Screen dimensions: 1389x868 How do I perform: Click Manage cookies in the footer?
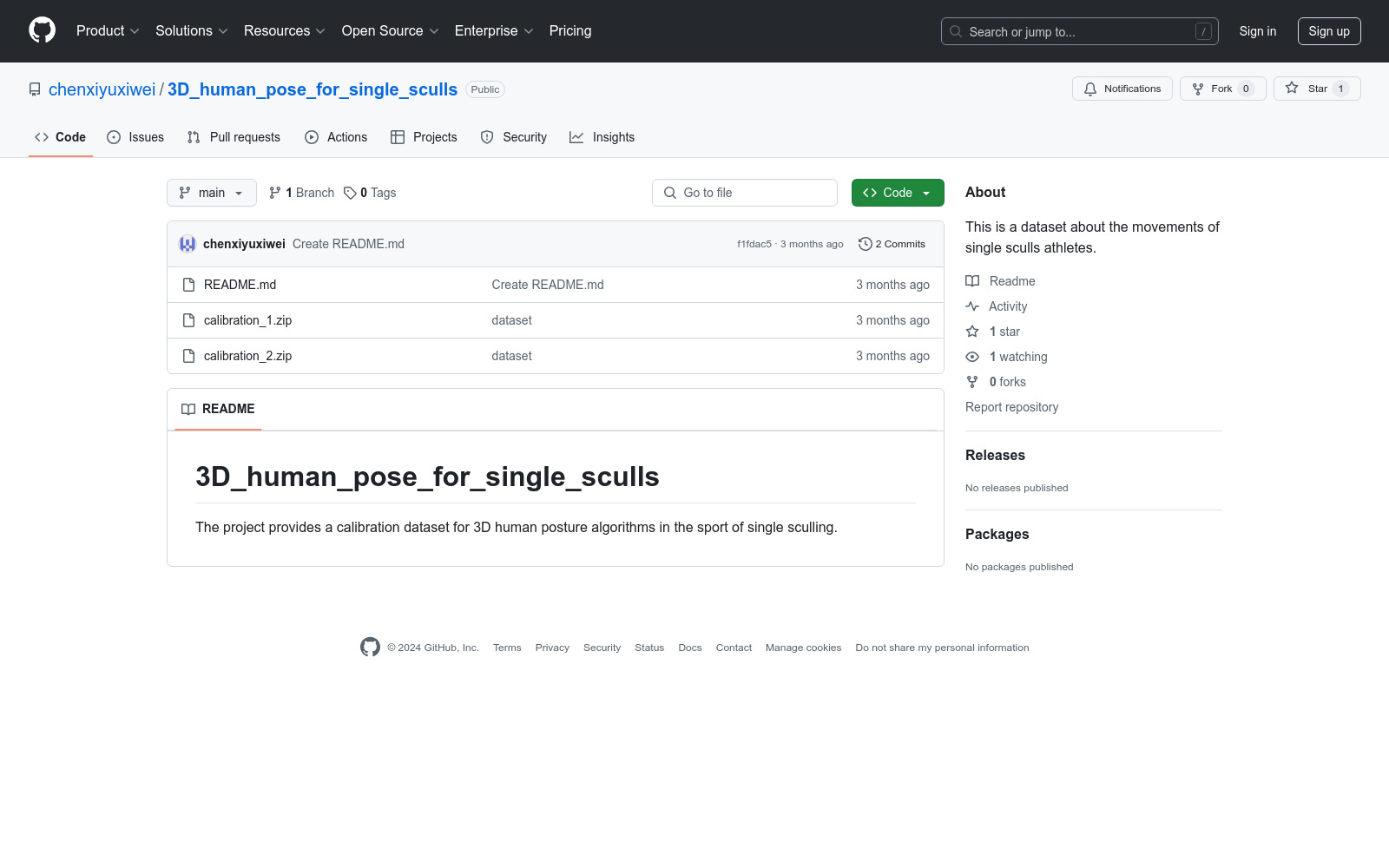click(803, 648)
